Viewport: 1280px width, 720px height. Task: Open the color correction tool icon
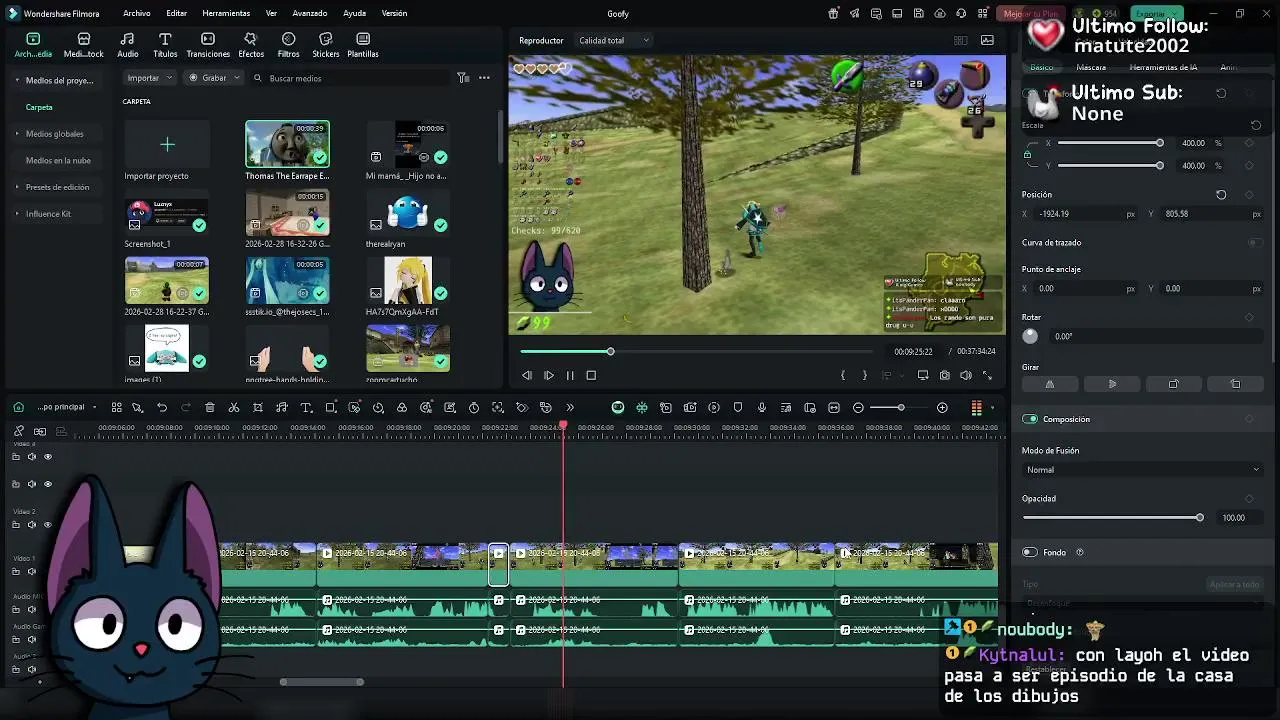point(402,407)
